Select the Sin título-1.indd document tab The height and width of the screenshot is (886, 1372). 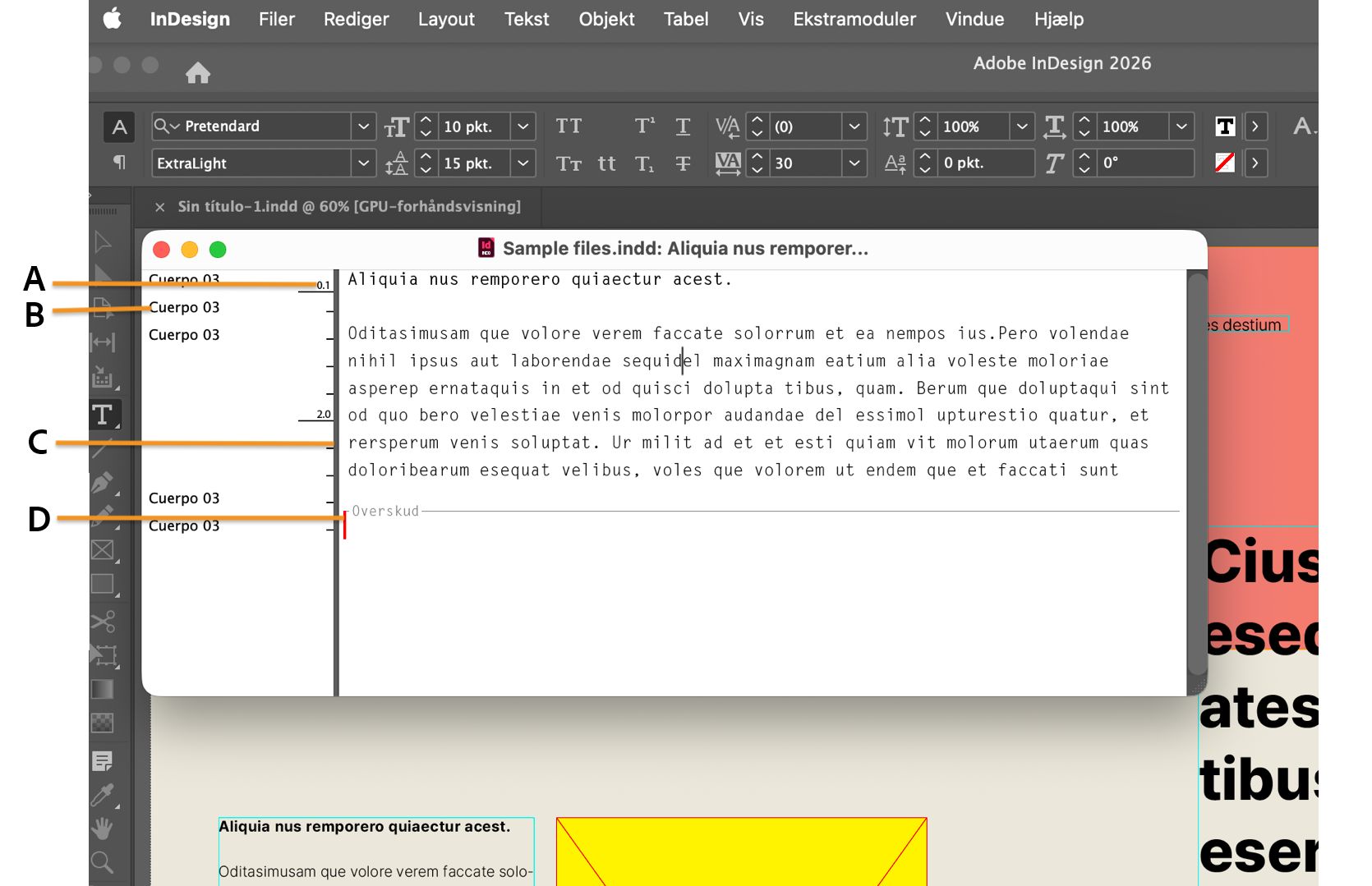tap(349, 207)
